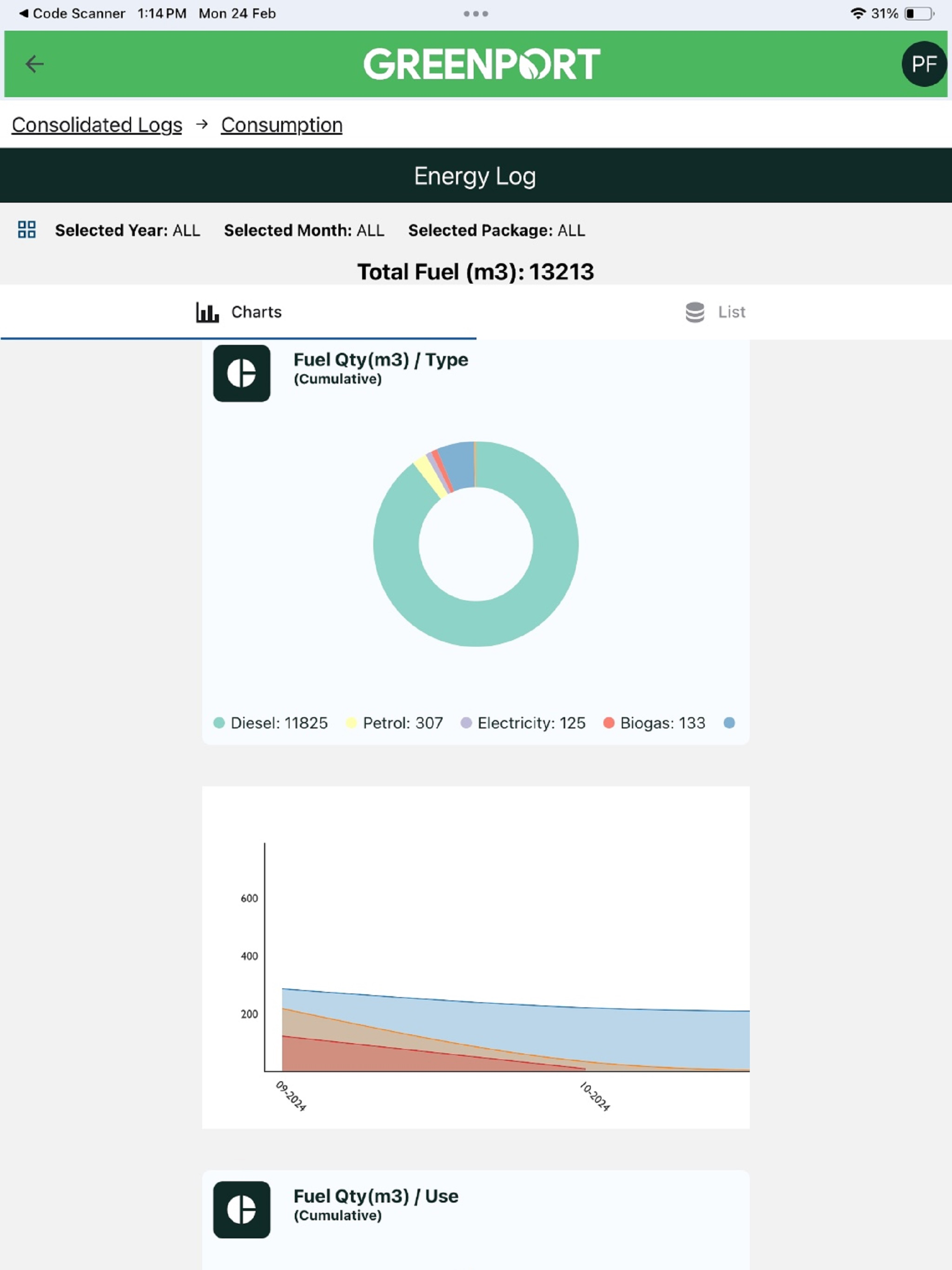The image size is (952, 1270).
Task: Click the bar chart icon on Charts tab
Action: [207, 312]
